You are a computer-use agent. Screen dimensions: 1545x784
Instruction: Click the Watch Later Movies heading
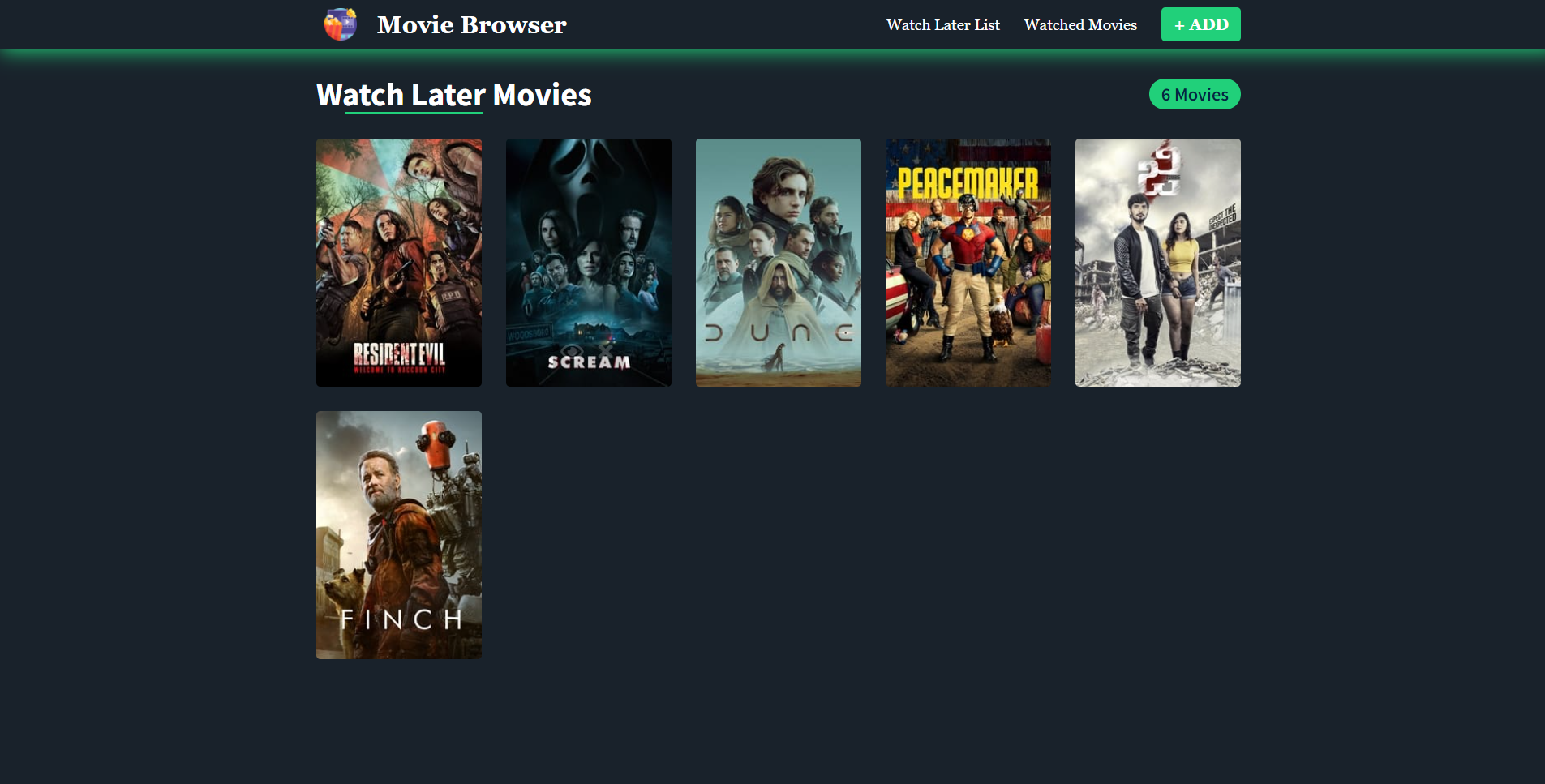point(454,95)
